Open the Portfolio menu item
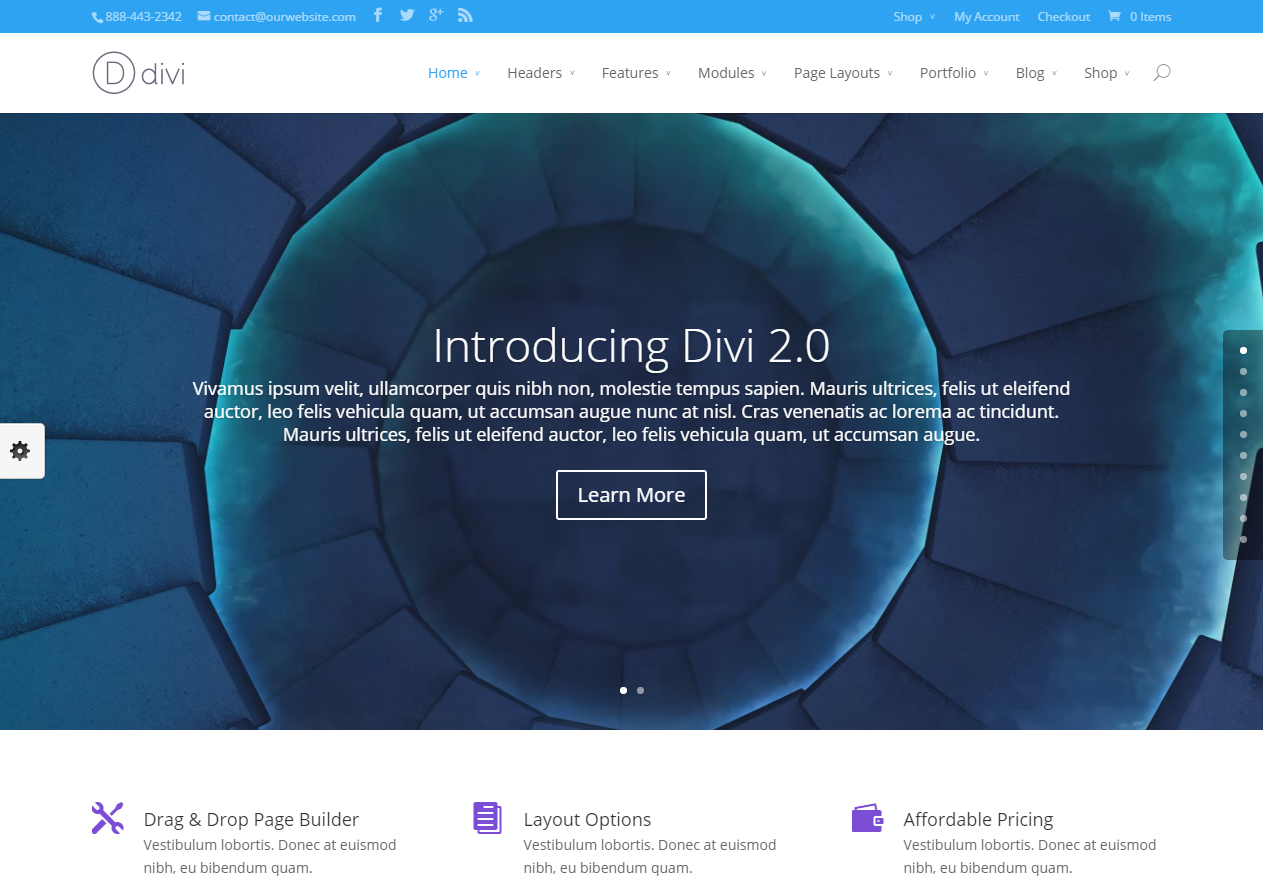 [948, 73]
